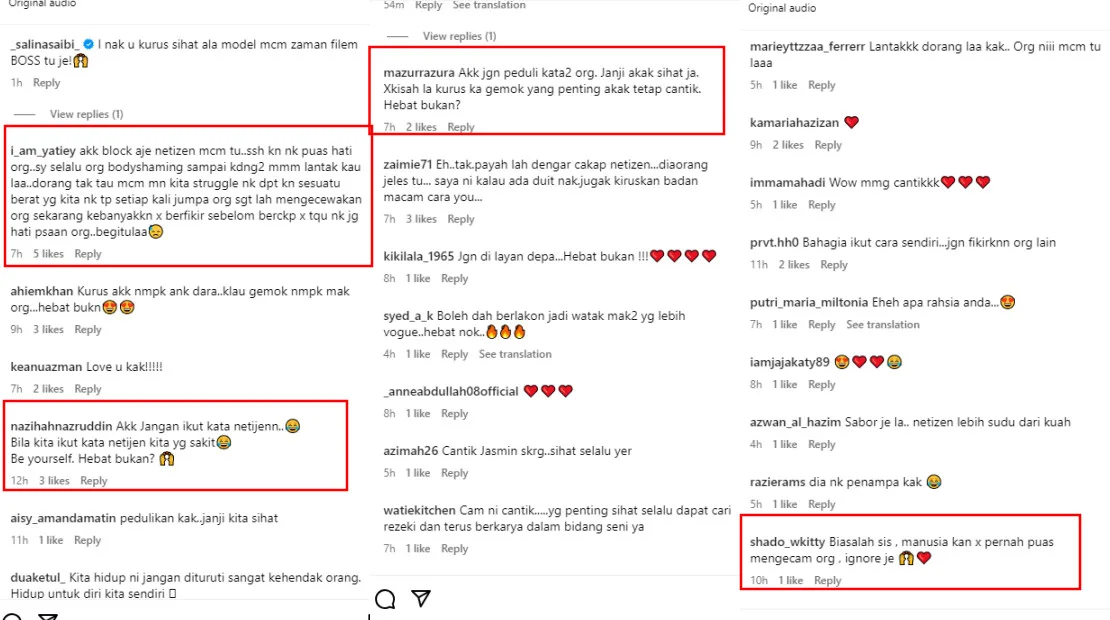Reply to watiekitchen's comment
The image size is (1110, 620).
(455, 549)
